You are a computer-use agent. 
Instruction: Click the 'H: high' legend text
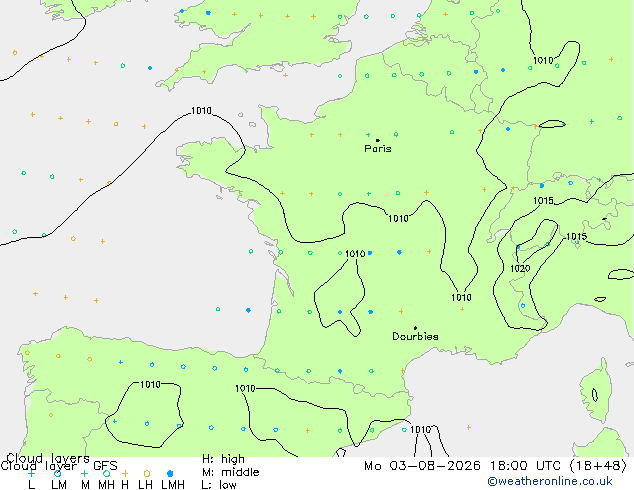[x=223, y=459]
